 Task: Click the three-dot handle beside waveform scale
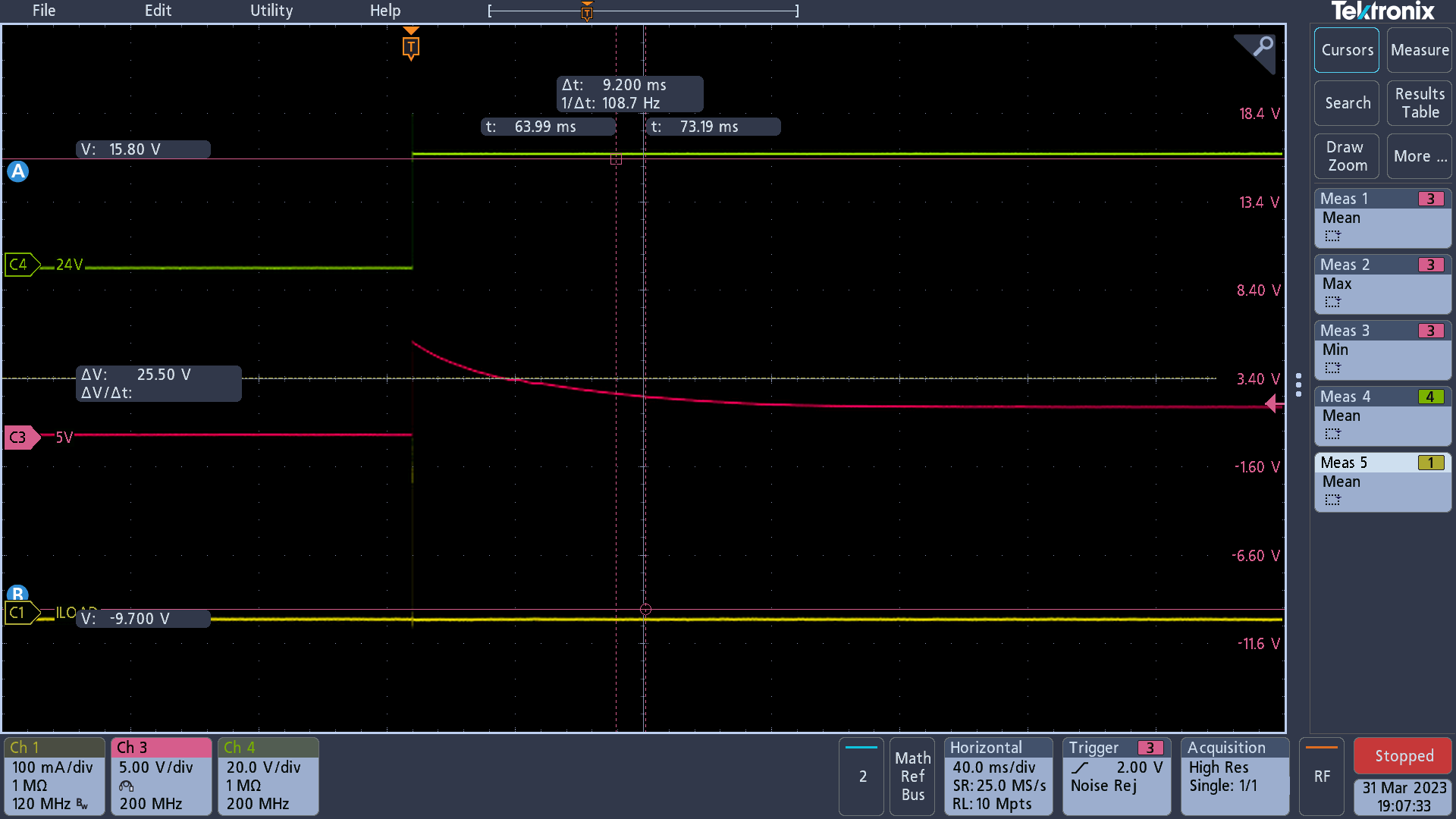1298,384
